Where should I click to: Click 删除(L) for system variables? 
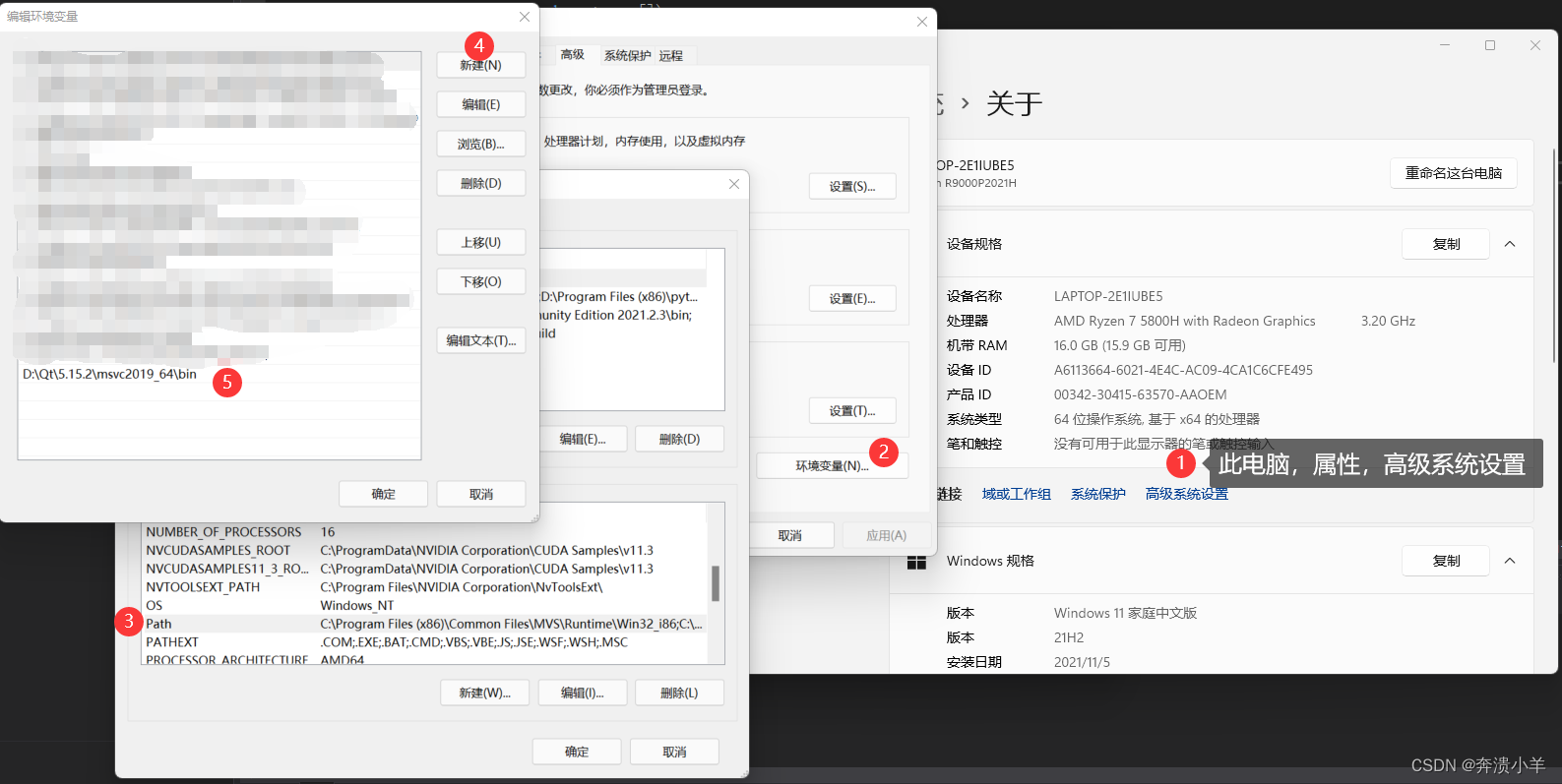click(679, 693)
